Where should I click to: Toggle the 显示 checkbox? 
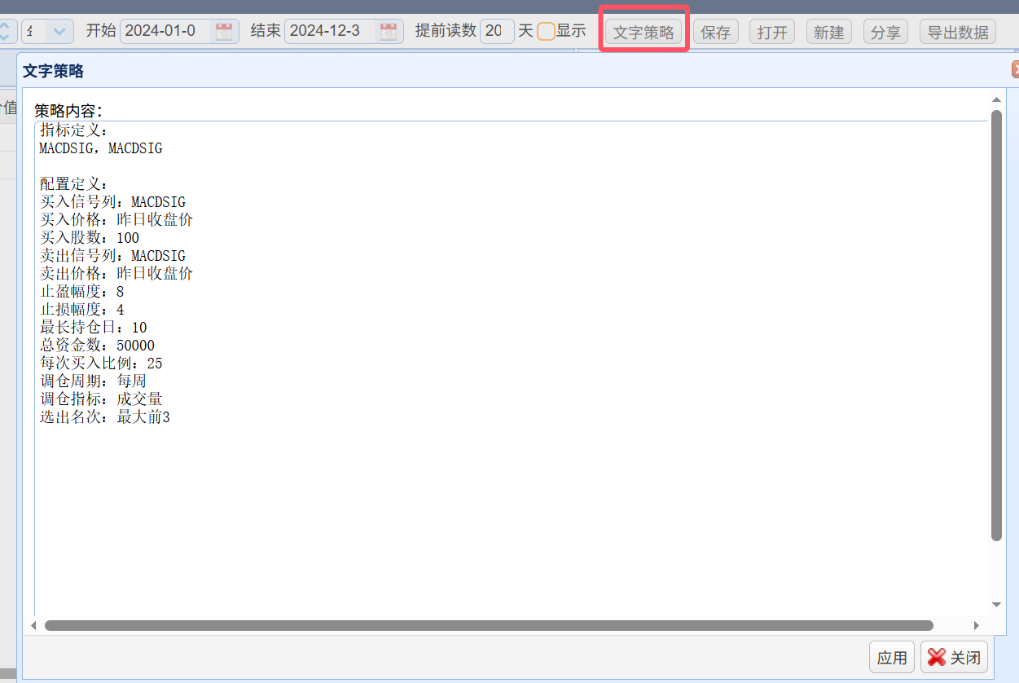click(x=546, y=31)
